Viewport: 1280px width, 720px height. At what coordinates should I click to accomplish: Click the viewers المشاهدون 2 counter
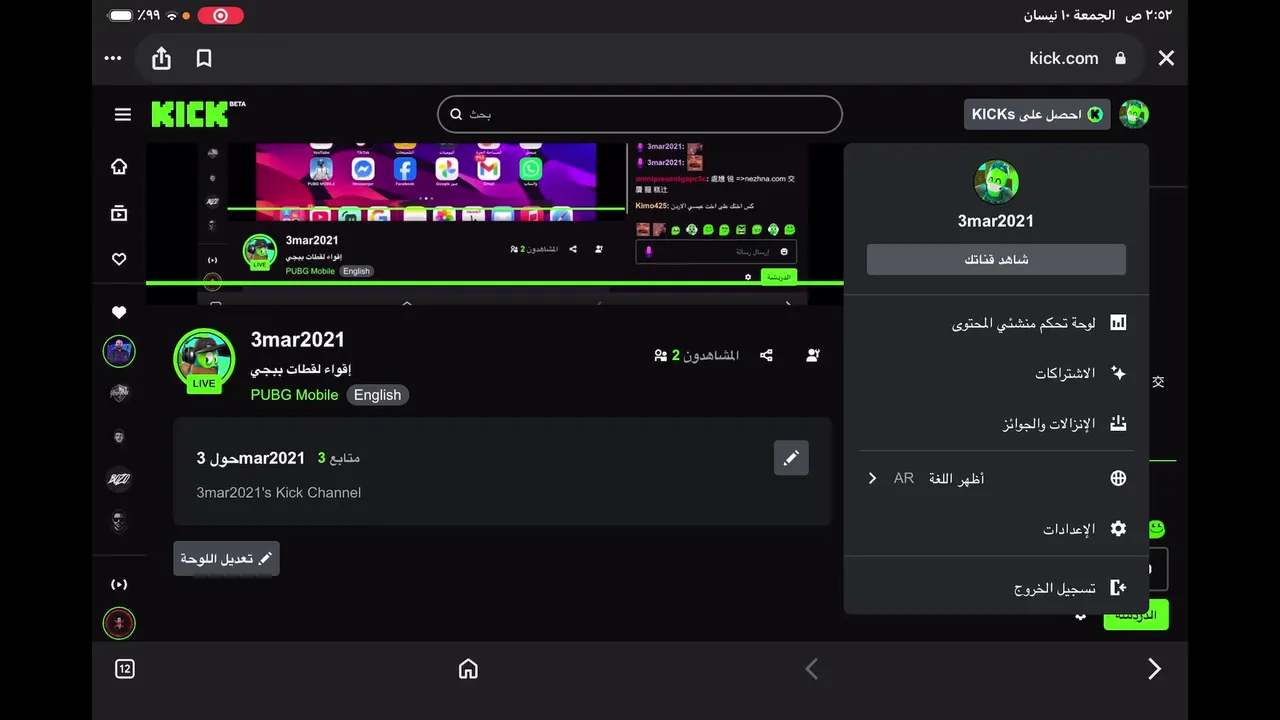tap(697, 355)
